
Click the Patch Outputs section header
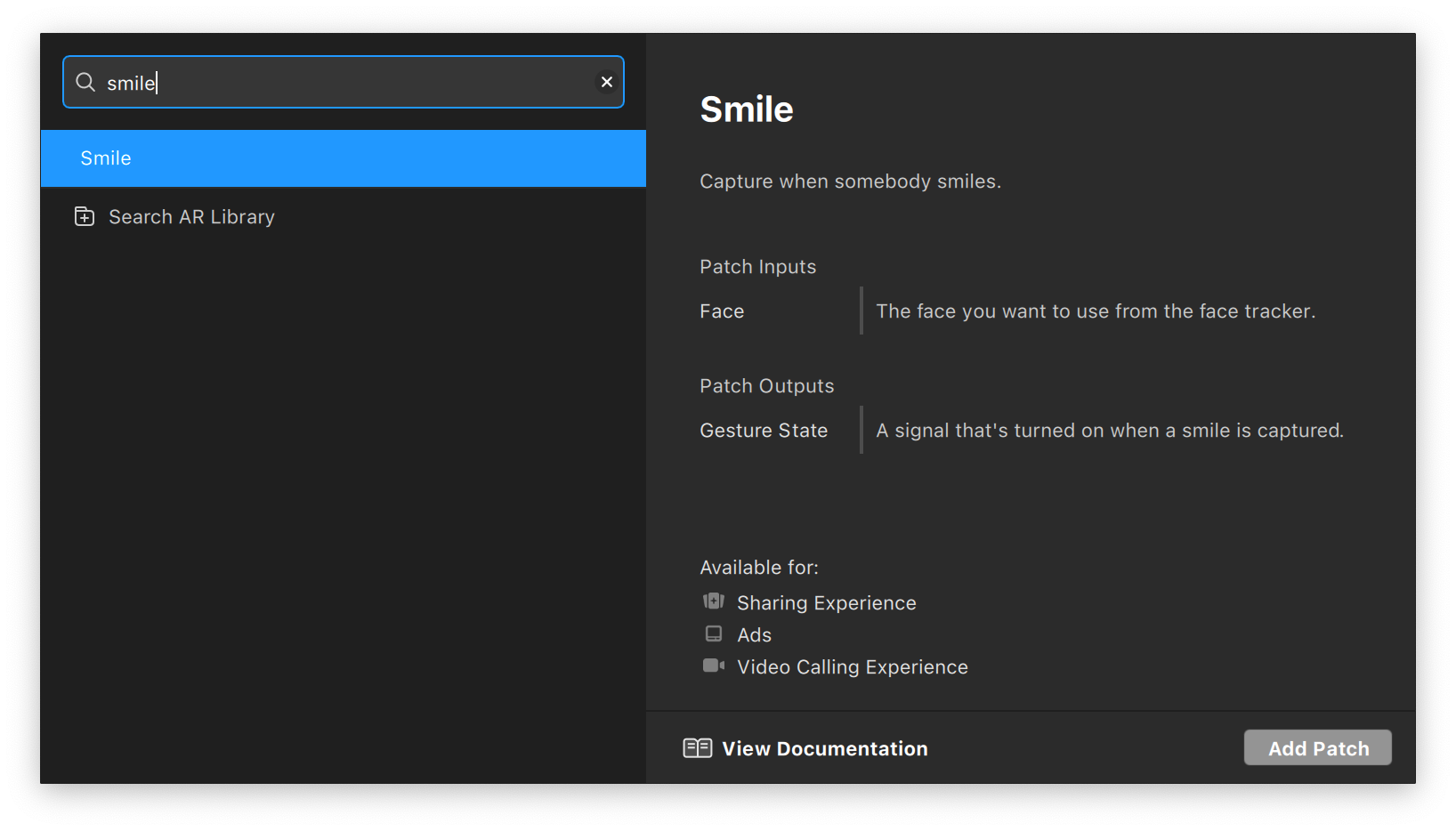(766, 386)
